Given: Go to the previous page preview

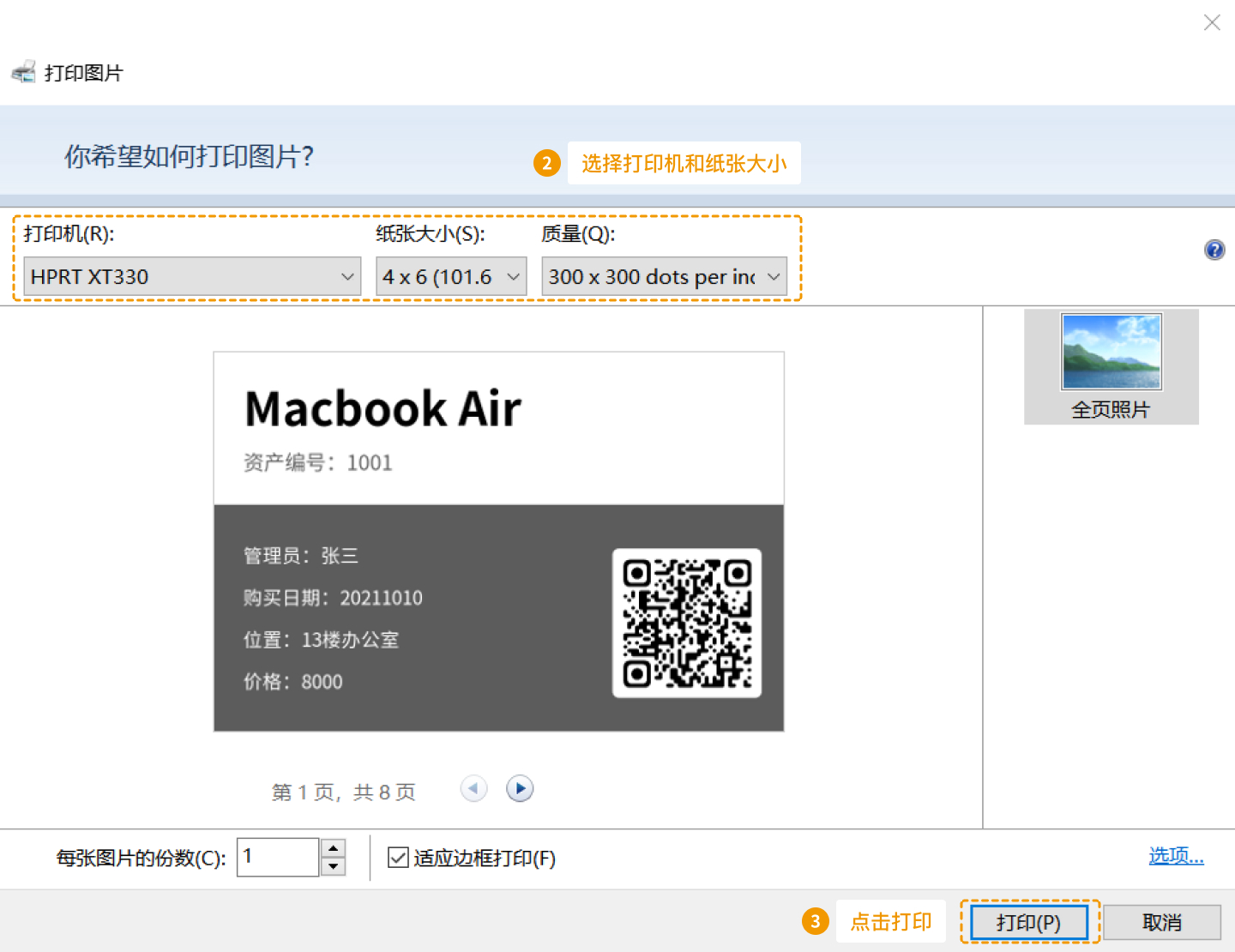Looking at the screenshot, I should tap(473, 788).
